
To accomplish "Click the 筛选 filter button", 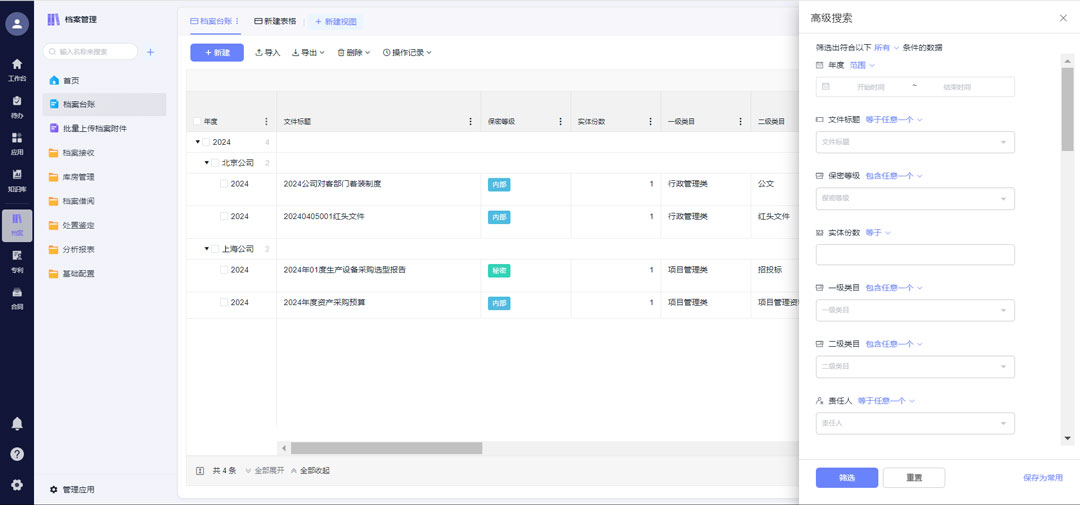I will tap(846, 478).
